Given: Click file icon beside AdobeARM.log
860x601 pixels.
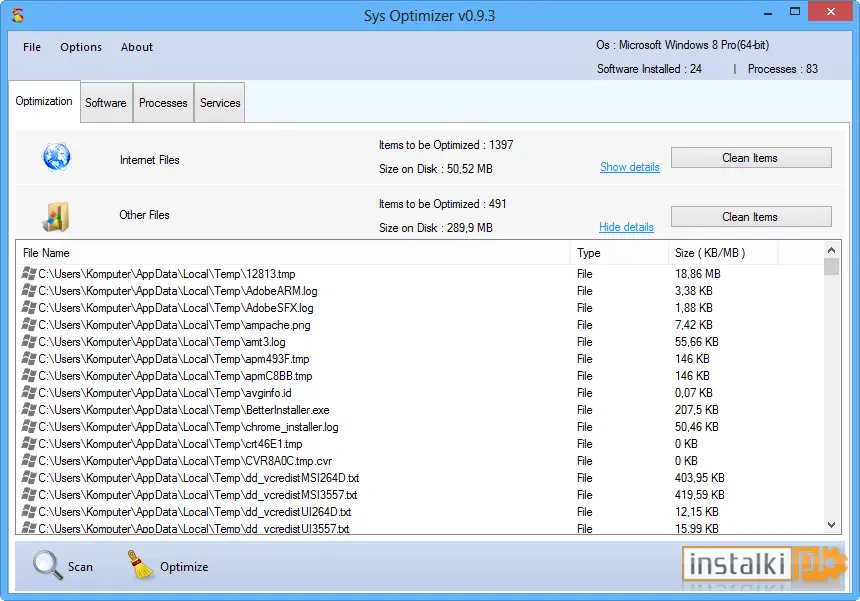Looking at the screenshot, I should coord(29,290).
